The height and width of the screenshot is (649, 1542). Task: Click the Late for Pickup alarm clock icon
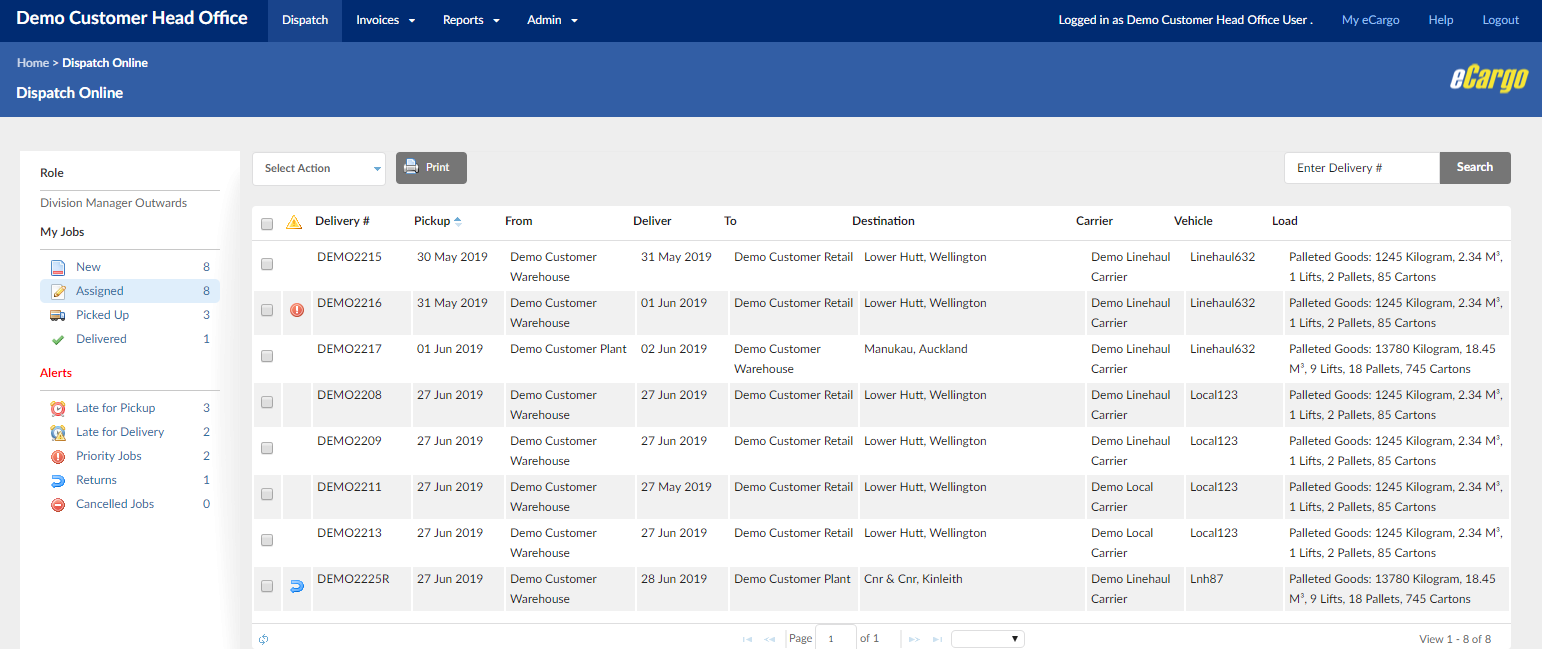(59, 408)
